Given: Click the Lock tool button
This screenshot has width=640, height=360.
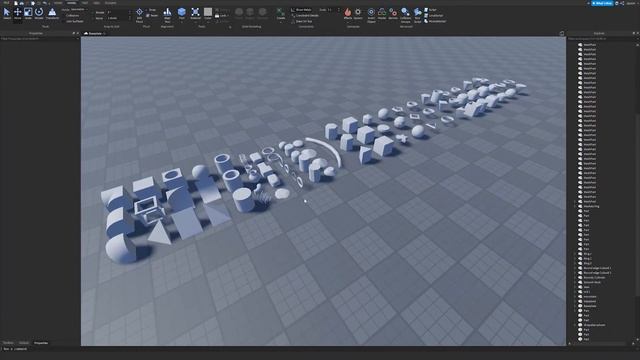Looking at the screenshot, I should [222, 16].
